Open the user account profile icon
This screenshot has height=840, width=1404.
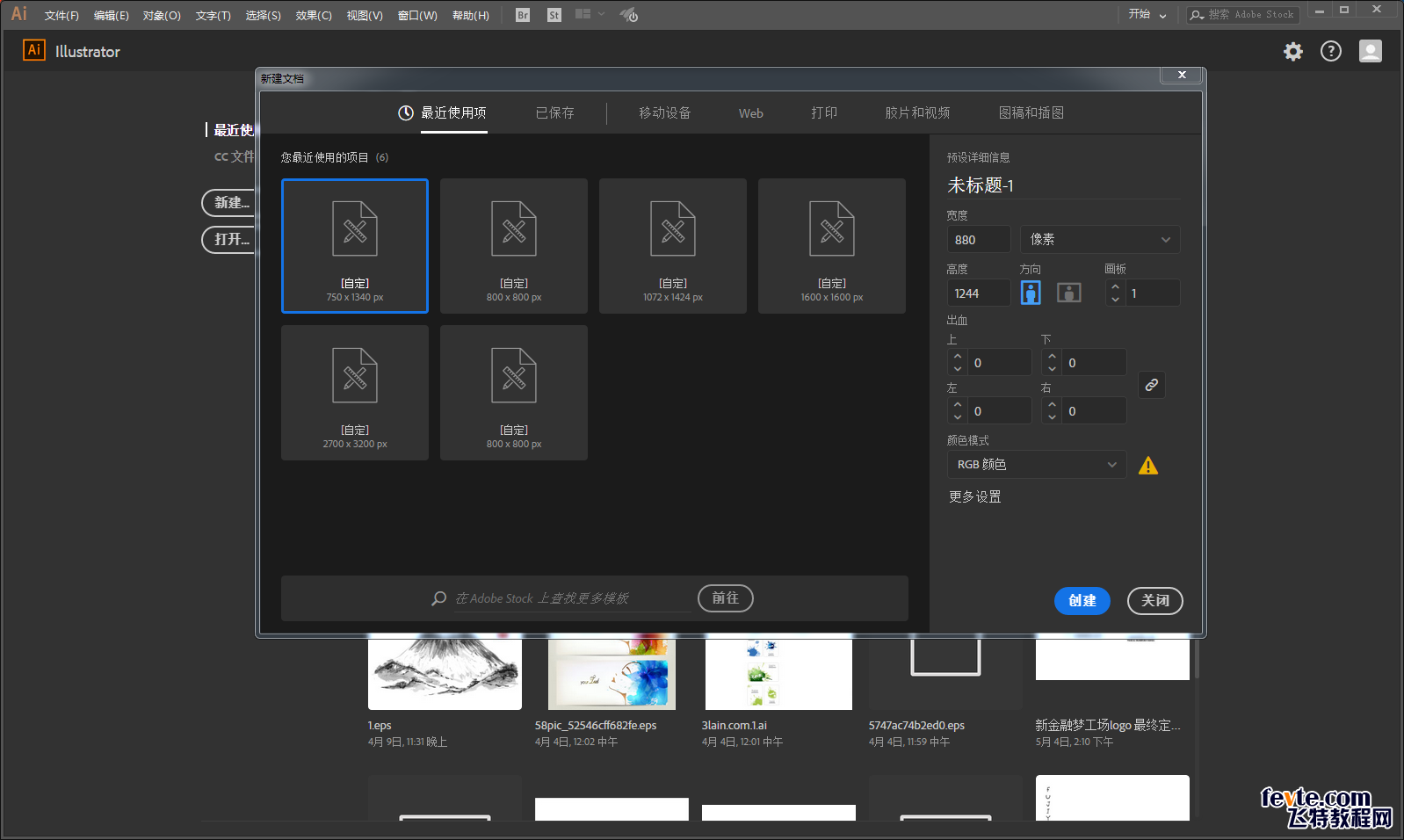point(1371,51)
